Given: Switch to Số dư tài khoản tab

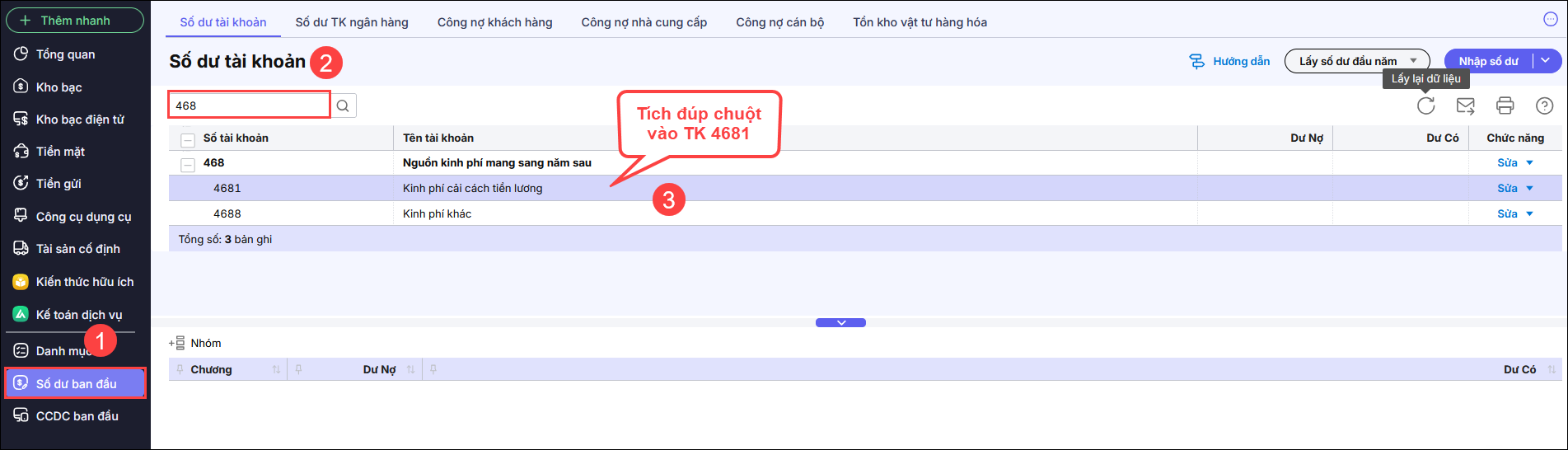Looking at the screenshot, I should pos(223,22).
